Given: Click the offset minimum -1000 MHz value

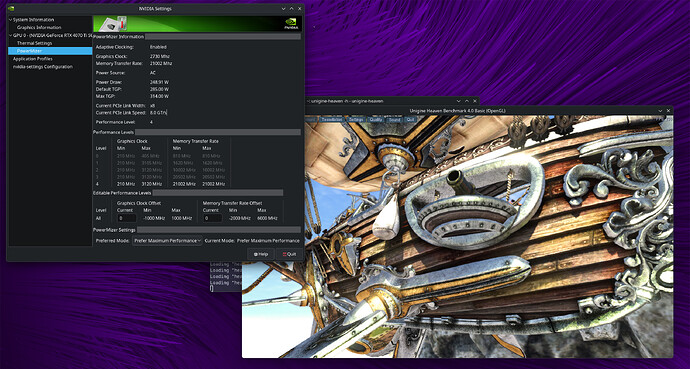Looking at the screenshot, I should [153, 218].
